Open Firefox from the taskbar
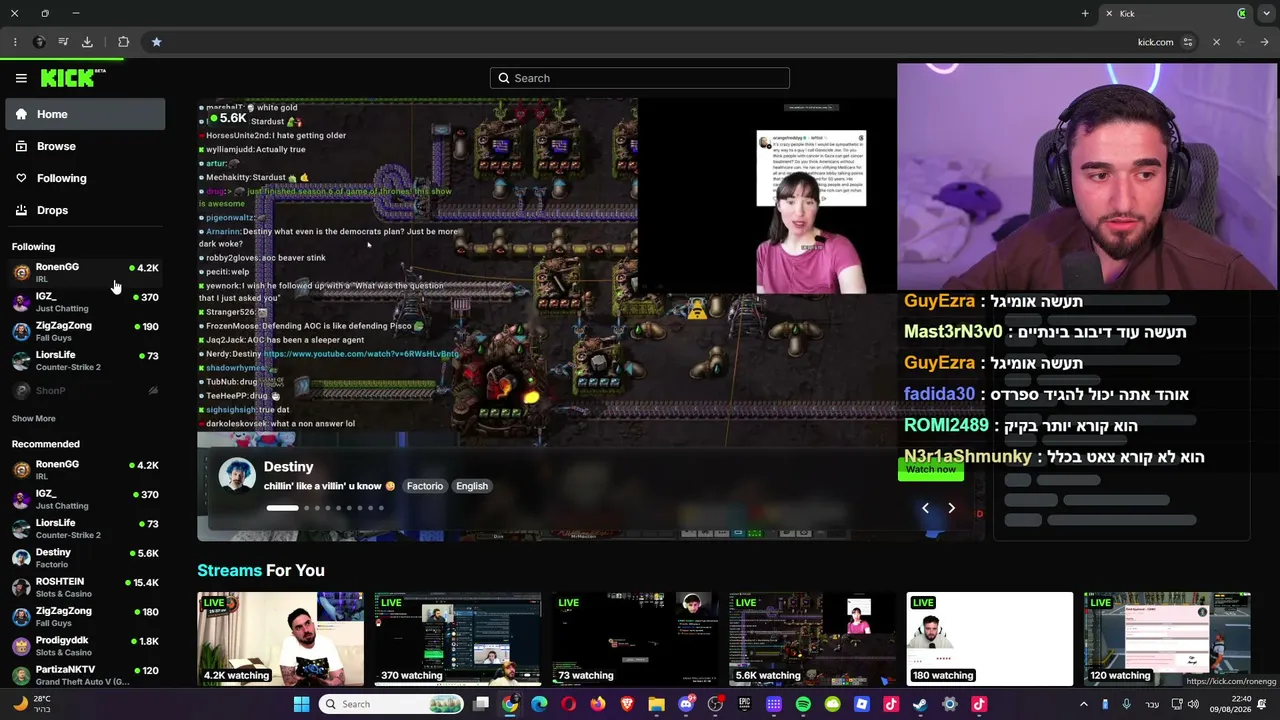Viewport: 1280px width, 720px height. pyautogui.click(x=598, y=704)
